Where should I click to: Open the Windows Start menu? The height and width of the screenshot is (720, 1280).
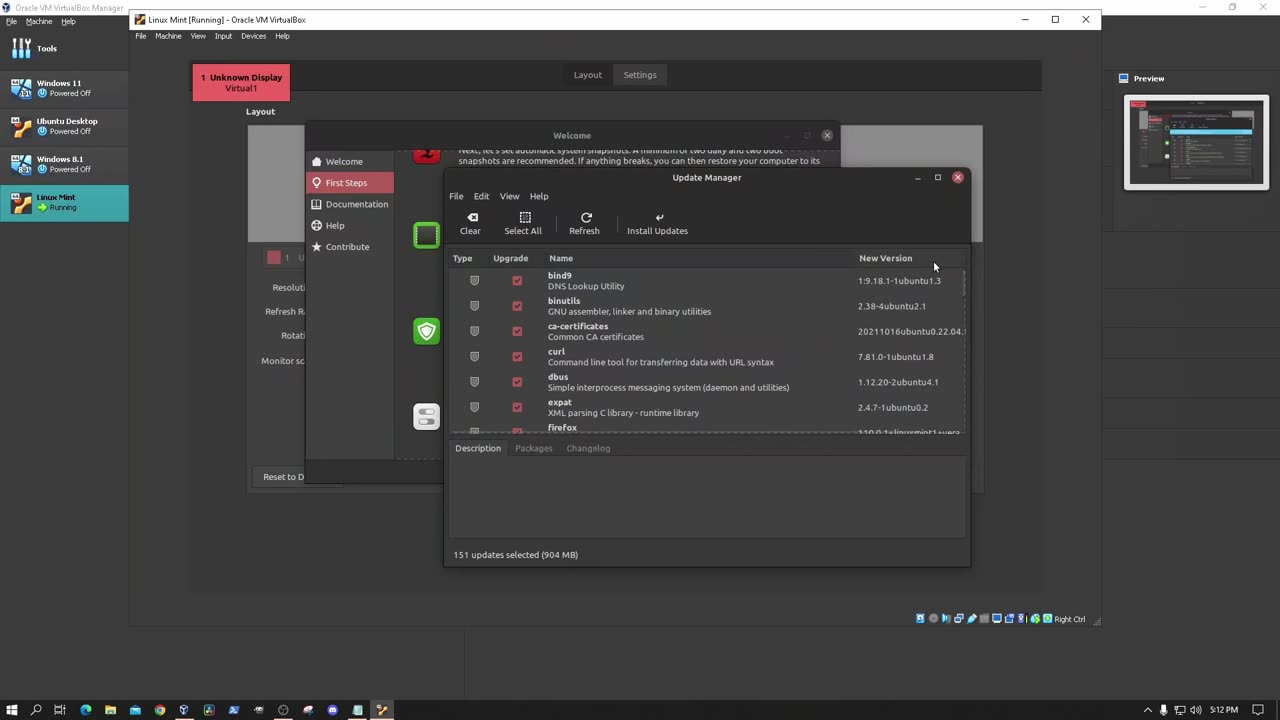tap(12, 710)
